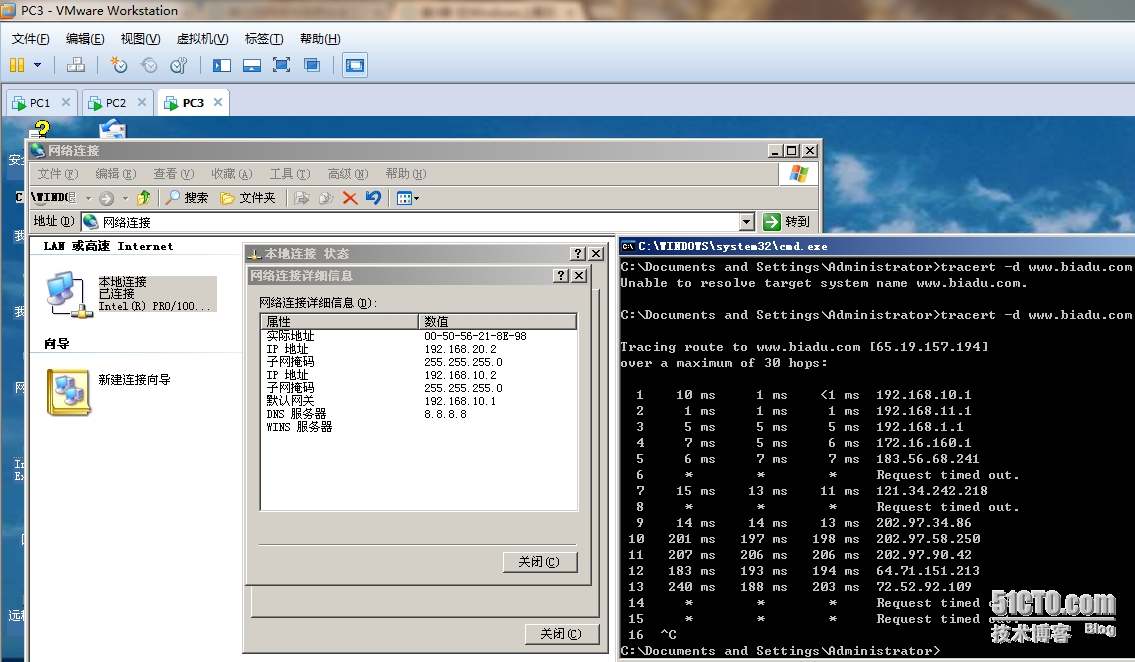Screen dimensions: 1135x662
Task: Click the Explorer Forward arrow button
Action: tap(106, 198)
